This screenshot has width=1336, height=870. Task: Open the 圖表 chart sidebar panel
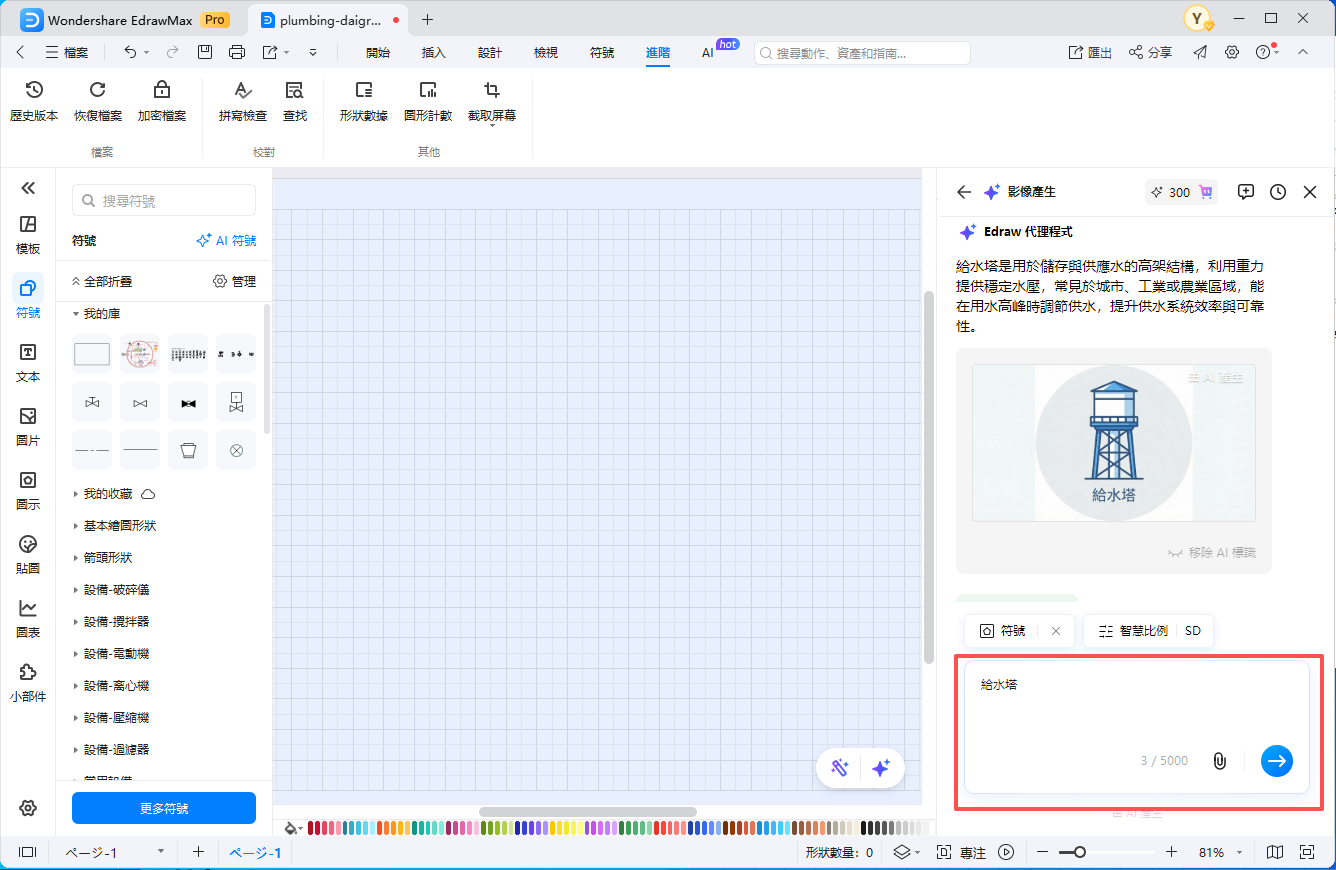pos(28,618)
